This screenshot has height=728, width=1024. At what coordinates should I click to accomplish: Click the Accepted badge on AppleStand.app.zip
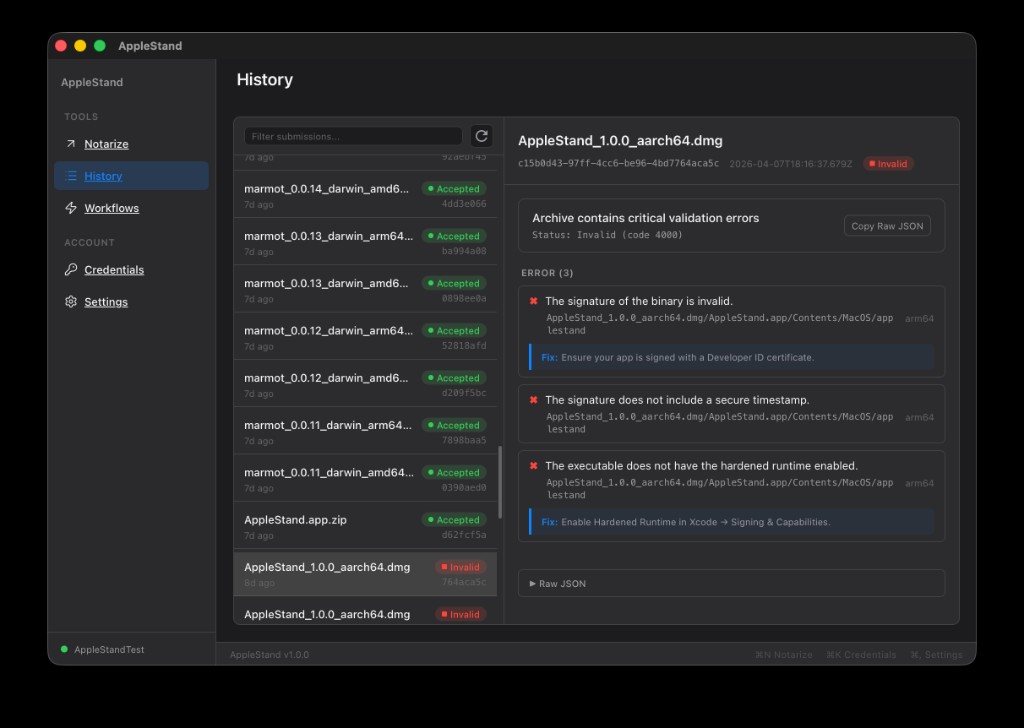tap(454, 520)
